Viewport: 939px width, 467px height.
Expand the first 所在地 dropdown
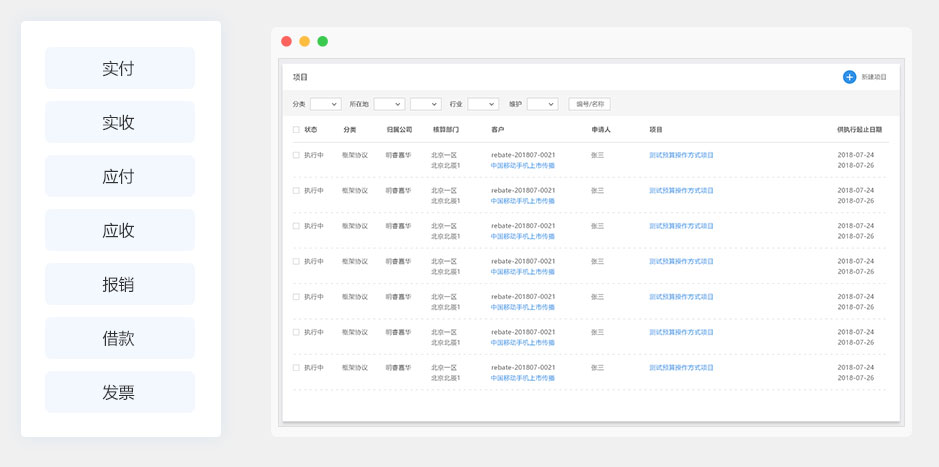click(x=389, y=104)
